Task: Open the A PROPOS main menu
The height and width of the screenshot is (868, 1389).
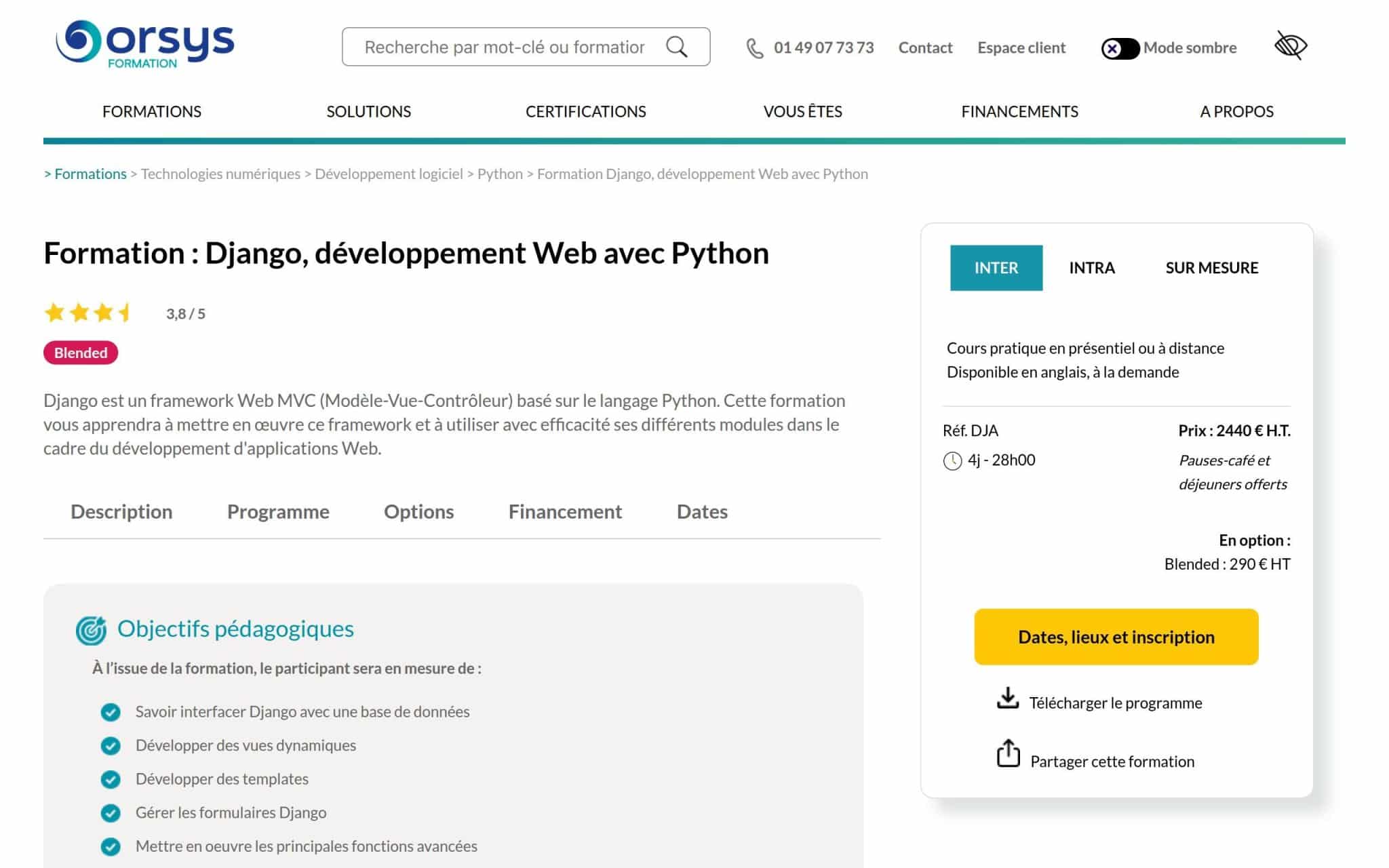Action: click(1237, 111)
